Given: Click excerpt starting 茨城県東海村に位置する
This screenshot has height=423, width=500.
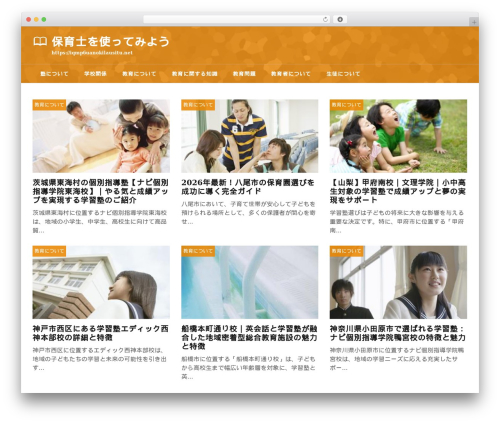Looking at the screenshot, I should (x=100, y=221).
